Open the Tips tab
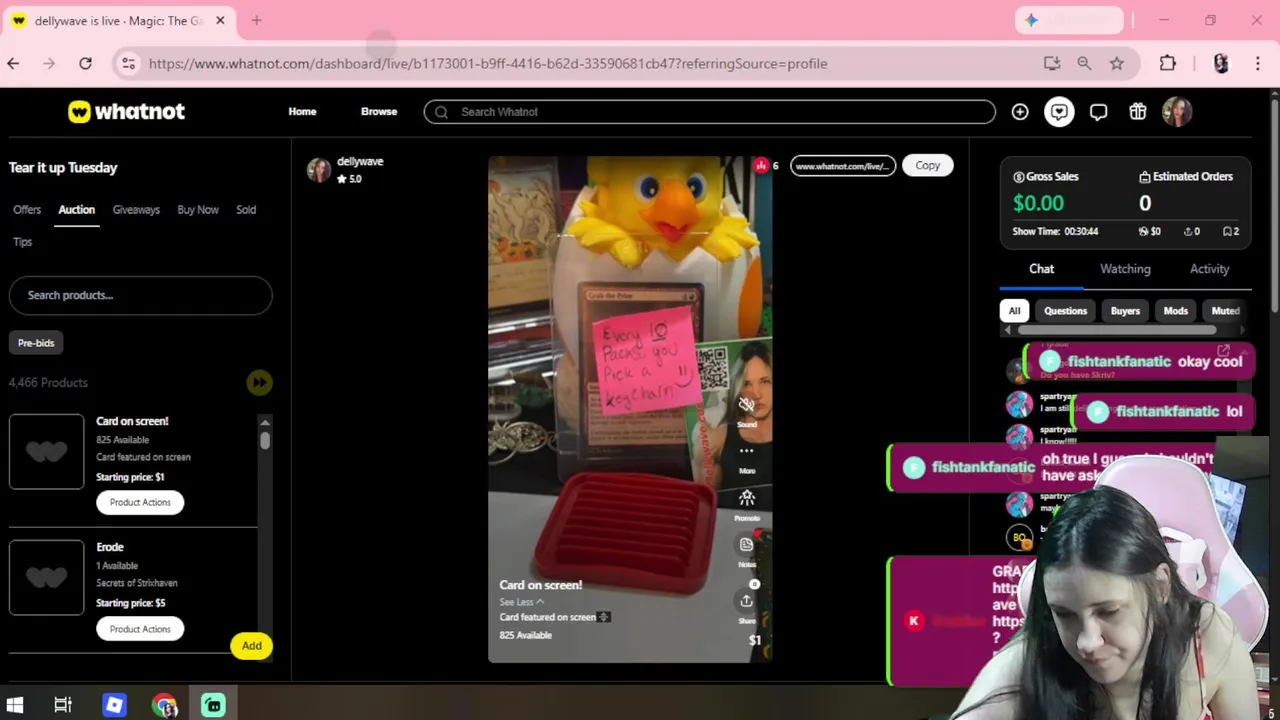This screenshot has width=1280, height=720. click(x=22, y=242)
